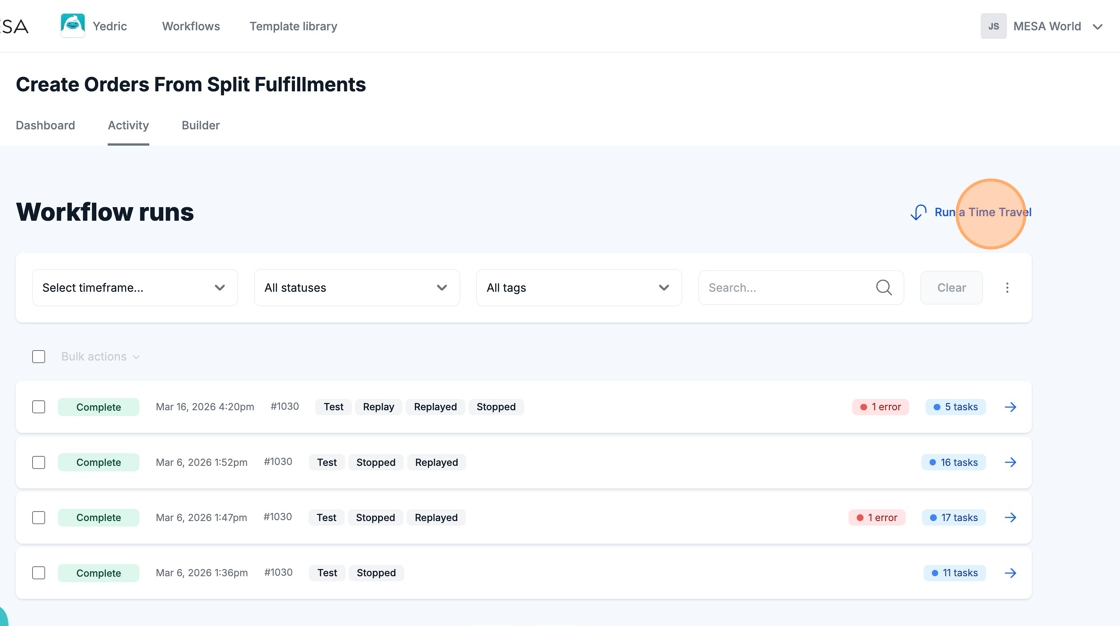Expand the Select timeframe dropdown

point(135,288)
